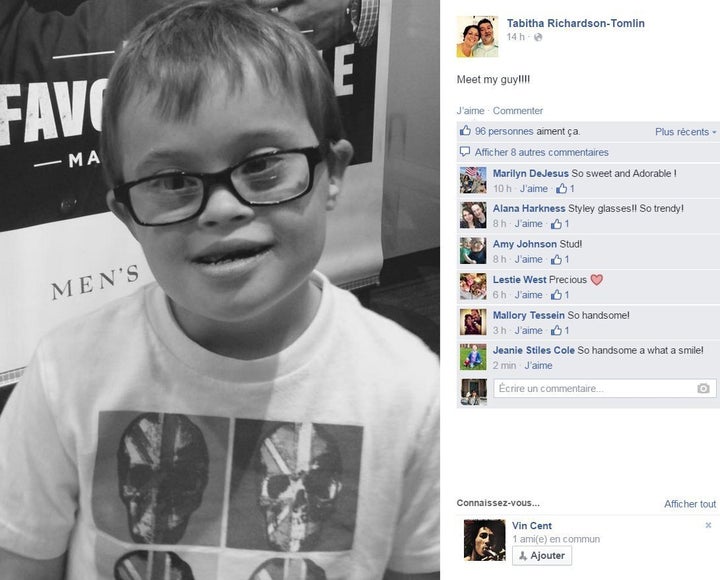Click like count icon on Amy Johnson comment

click(556, 259)
